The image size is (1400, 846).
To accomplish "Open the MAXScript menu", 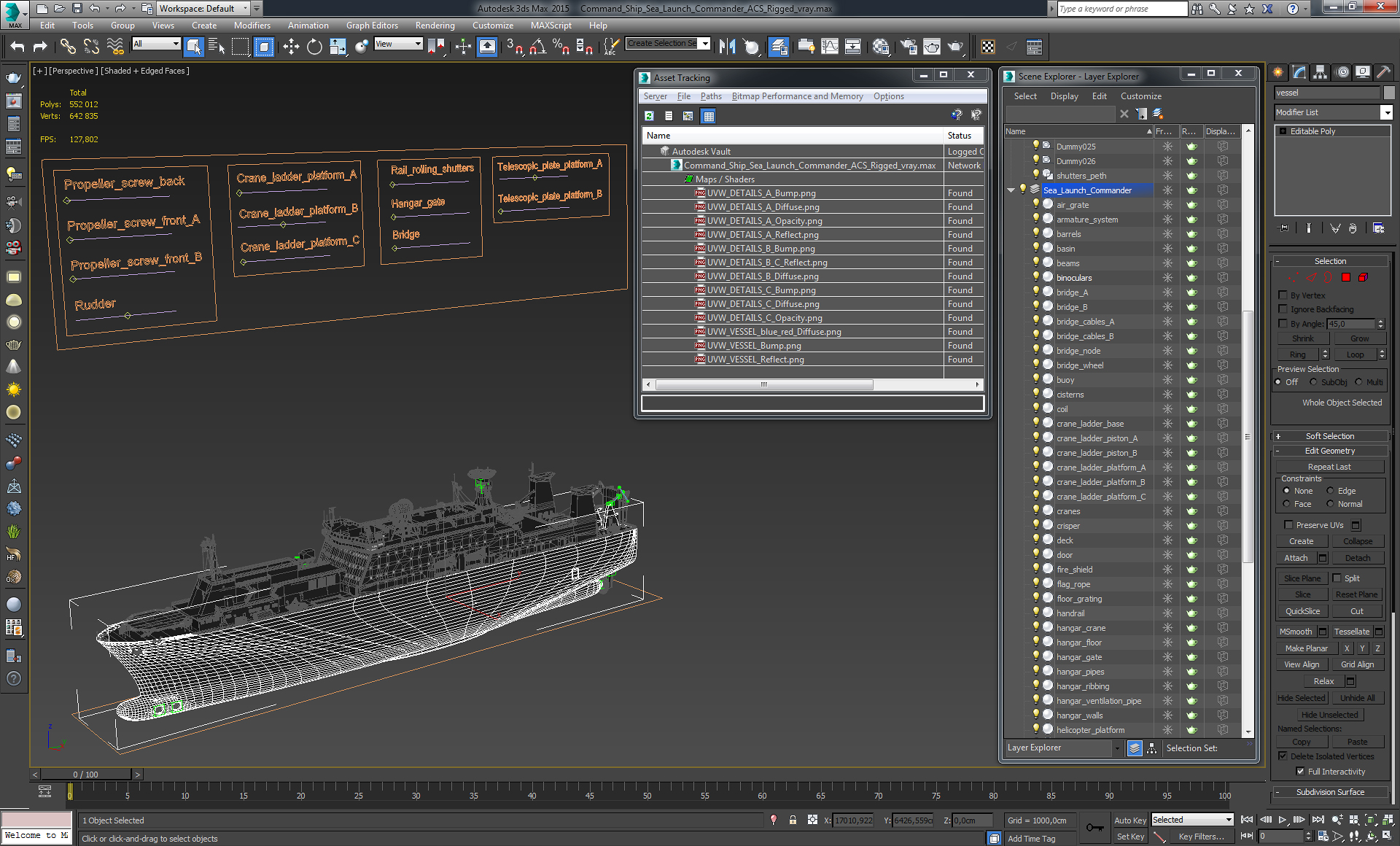I will (x=551, y=26).
